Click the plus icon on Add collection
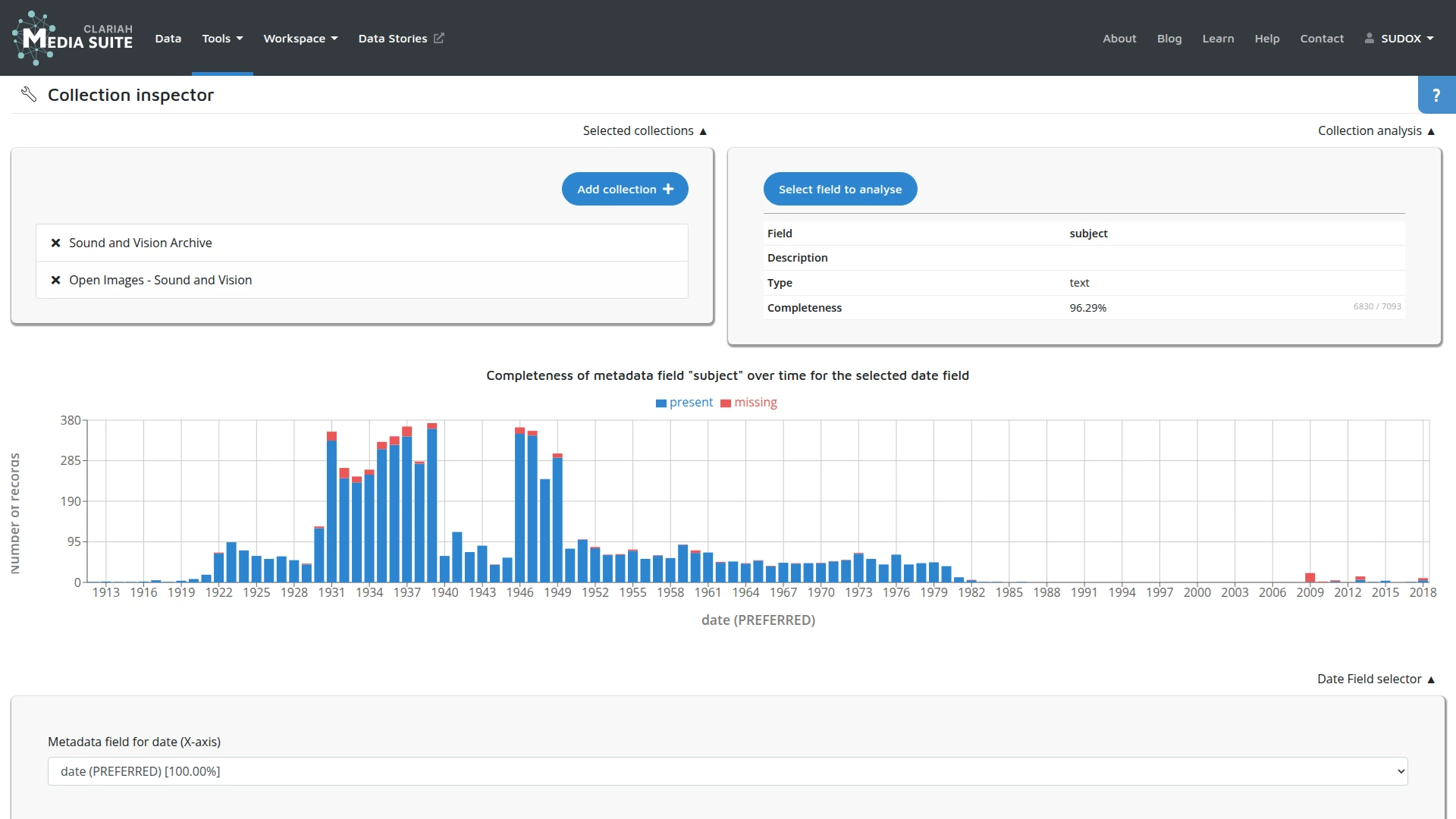1456x819 pixels. coord(668,190)
